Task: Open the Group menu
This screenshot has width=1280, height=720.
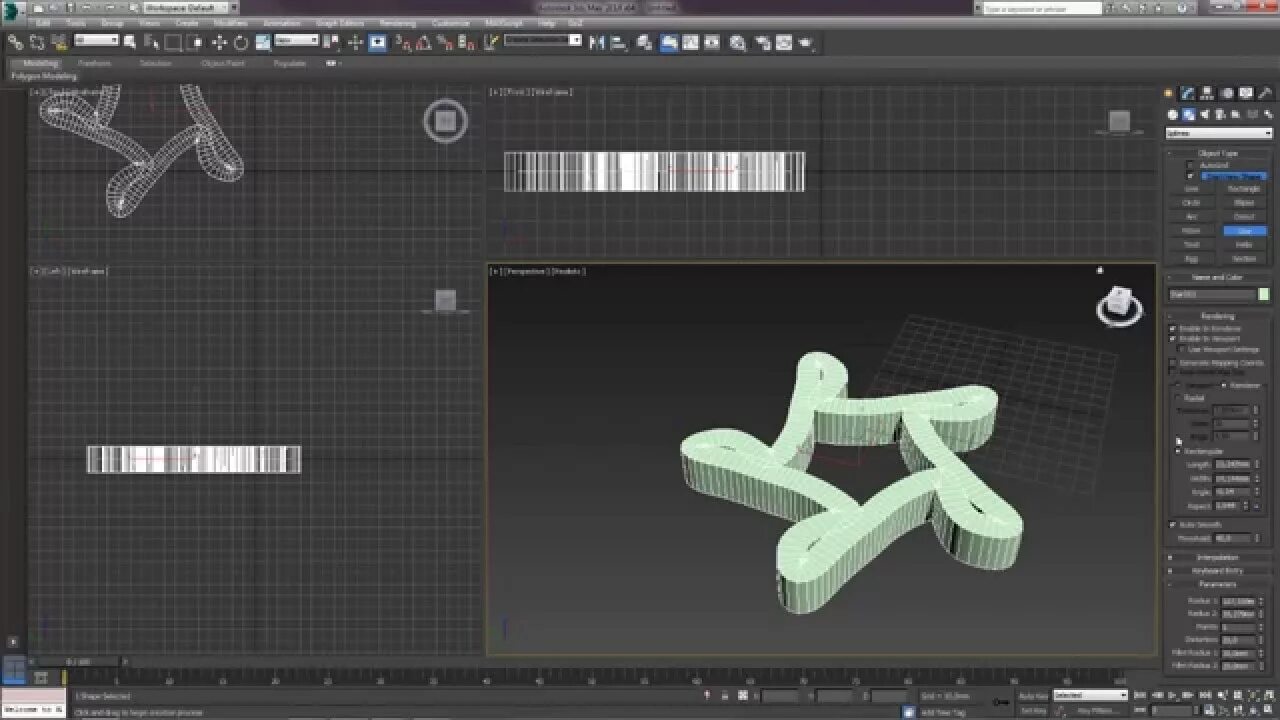Action: coord(112,23)
